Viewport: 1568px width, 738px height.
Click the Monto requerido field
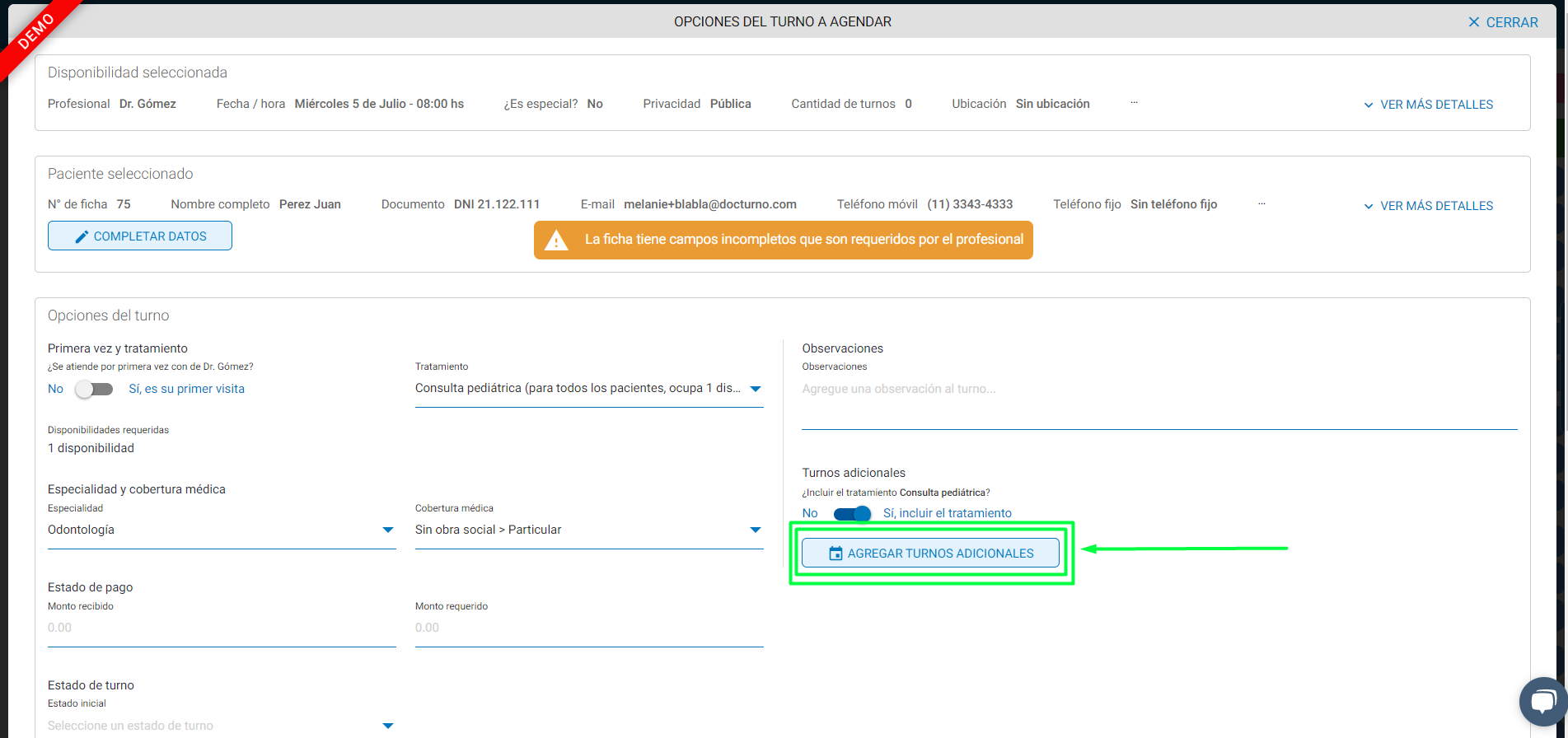coord(589,628)
